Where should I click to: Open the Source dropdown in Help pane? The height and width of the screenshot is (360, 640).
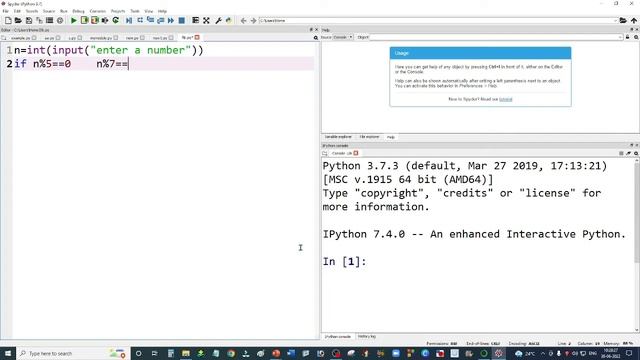tap(343, 37)
